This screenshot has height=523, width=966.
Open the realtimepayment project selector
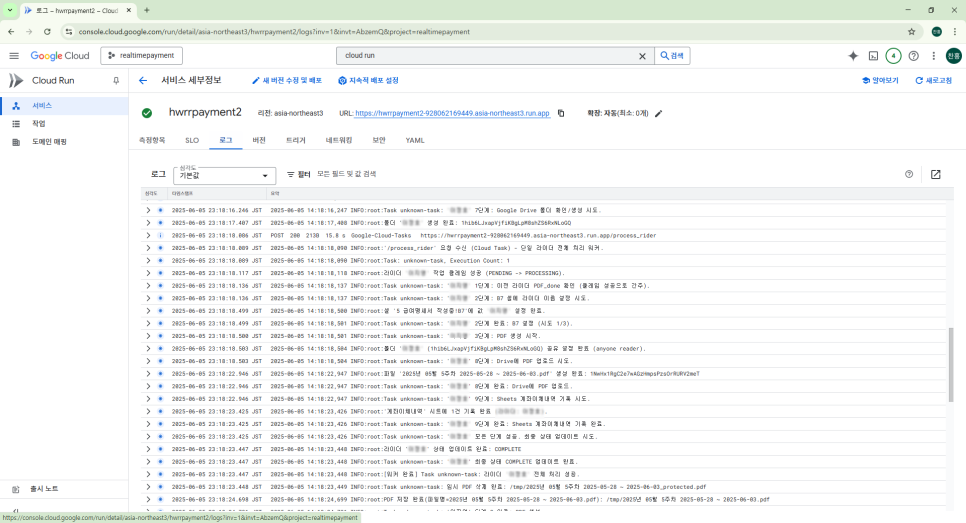[x=142, y=55]
